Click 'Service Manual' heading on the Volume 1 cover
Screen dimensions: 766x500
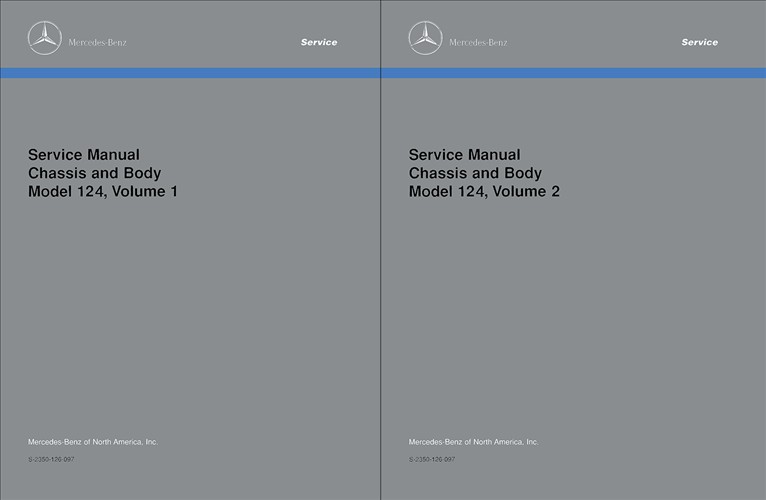tap(84, 154)
